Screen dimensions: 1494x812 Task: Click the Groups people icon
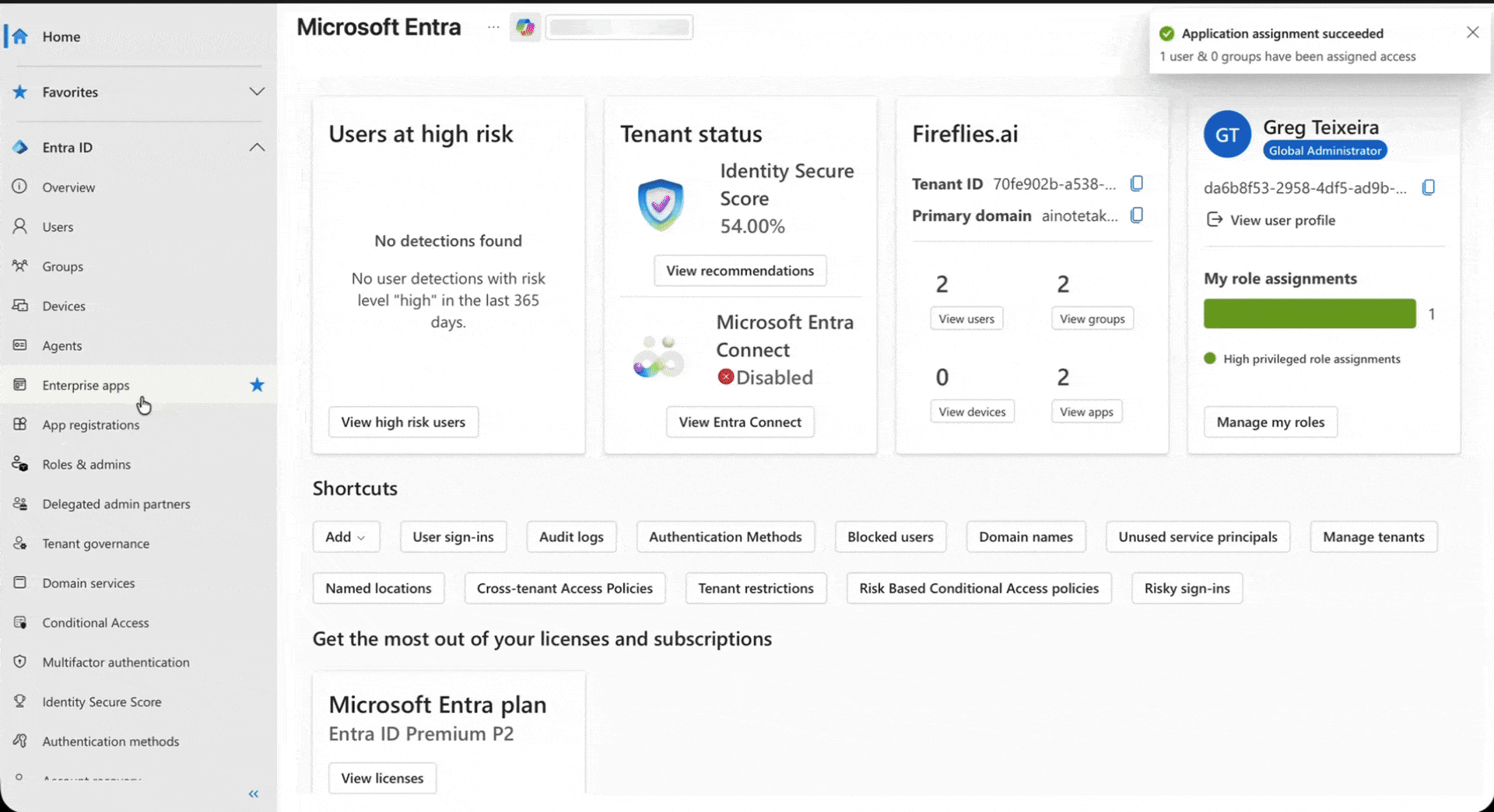[20, 266]
